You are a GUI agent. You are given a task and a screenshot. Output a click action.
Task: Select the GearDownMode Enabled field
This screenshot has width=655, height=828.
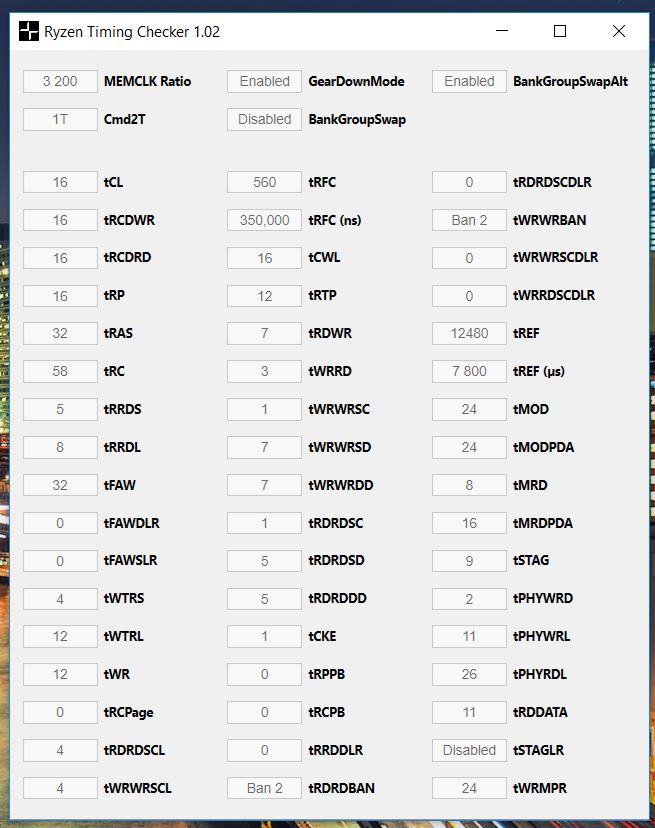coord(265,81)
